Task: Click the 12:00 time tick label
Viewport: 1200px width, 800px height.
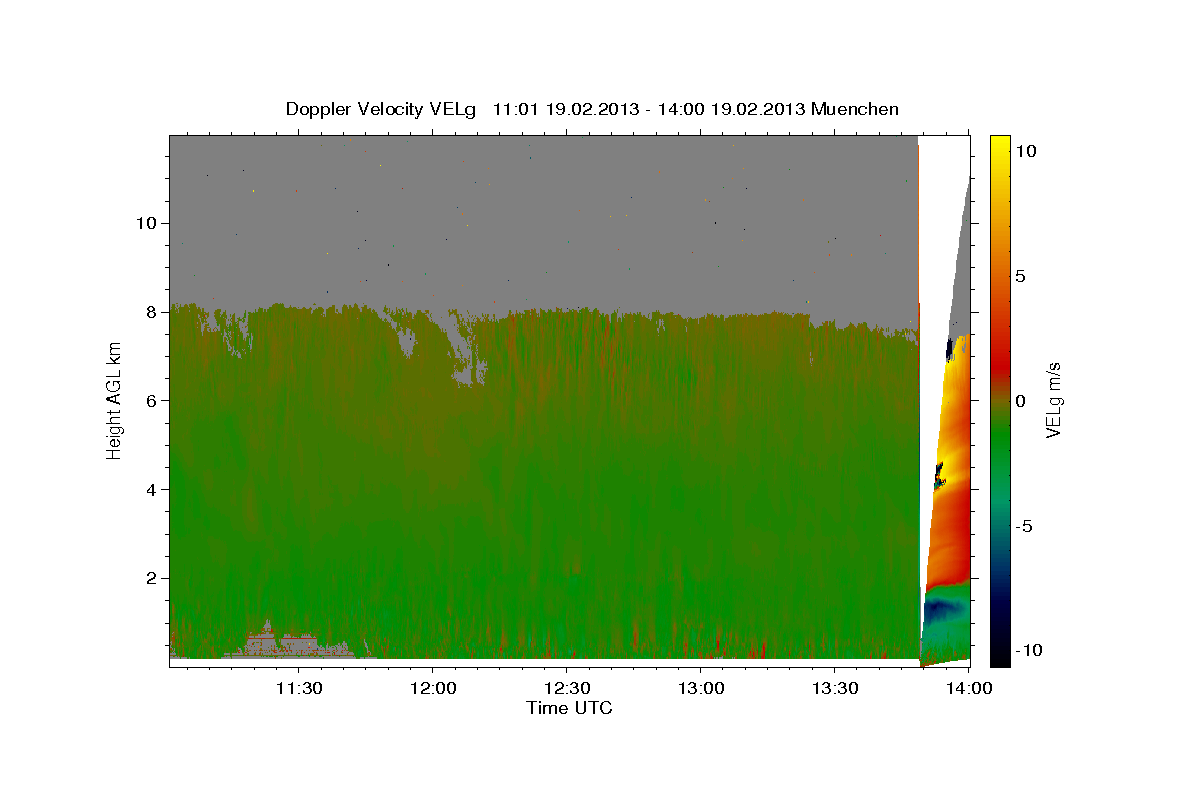Action: pyautogui.click(x=433, y=689)
